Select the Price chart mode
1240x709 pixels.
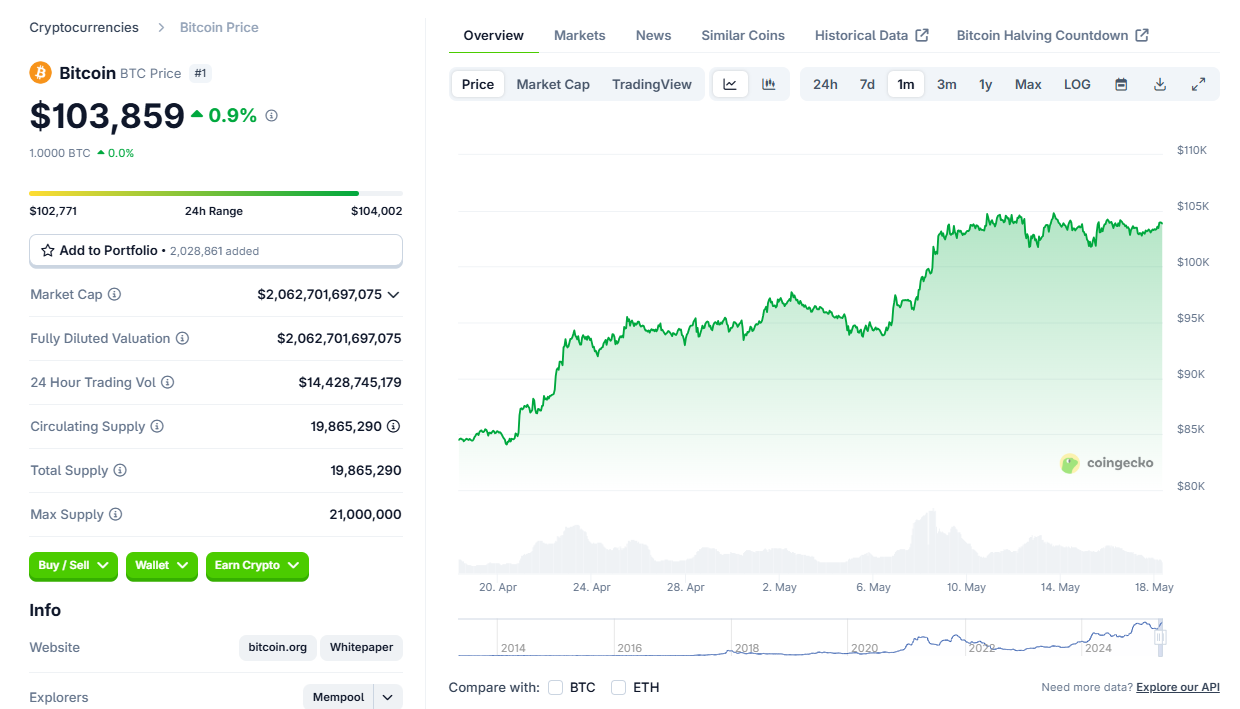pos(478,85)
